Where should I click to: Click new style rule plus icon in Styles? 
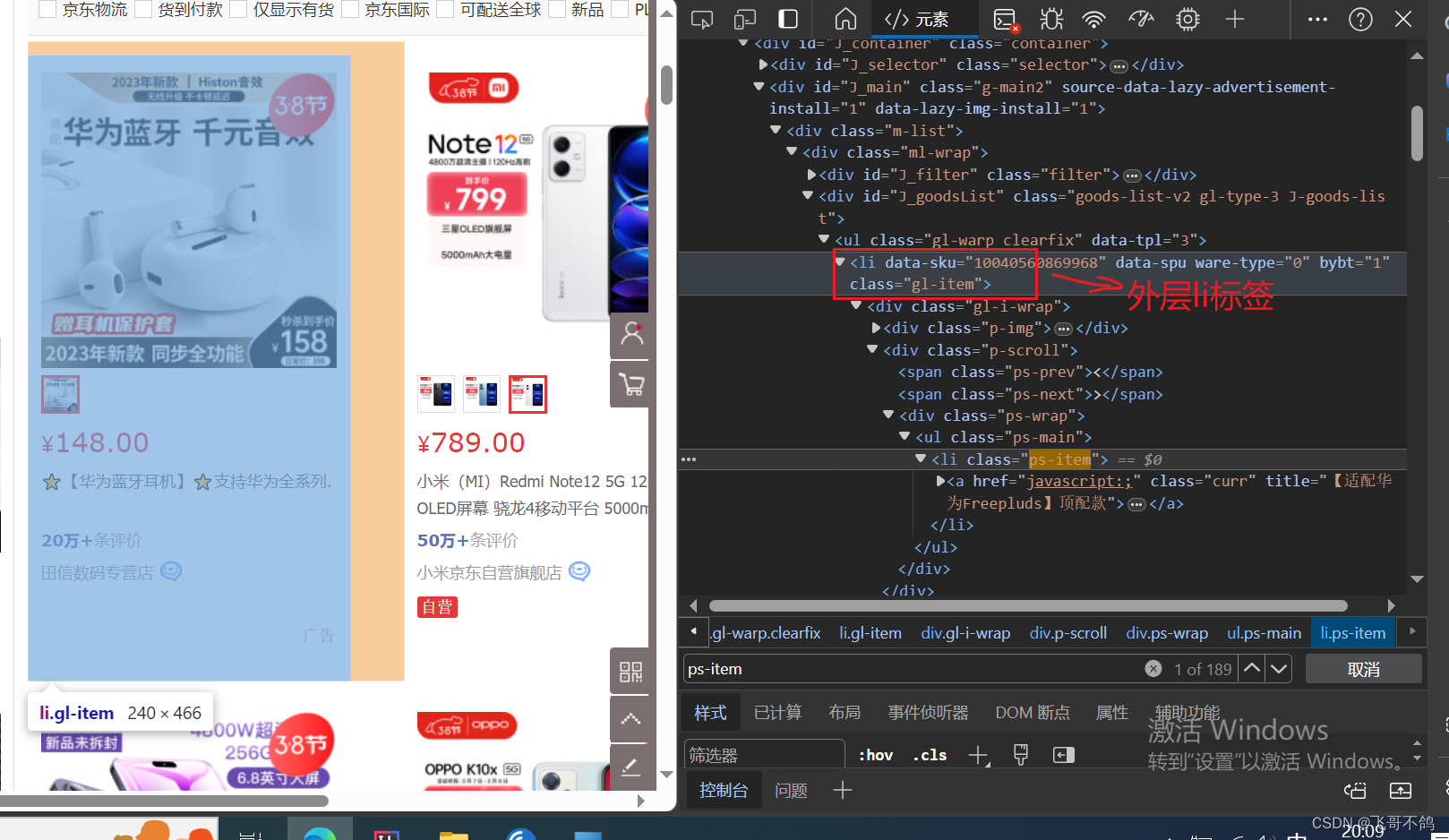click(x=979, y=756)
